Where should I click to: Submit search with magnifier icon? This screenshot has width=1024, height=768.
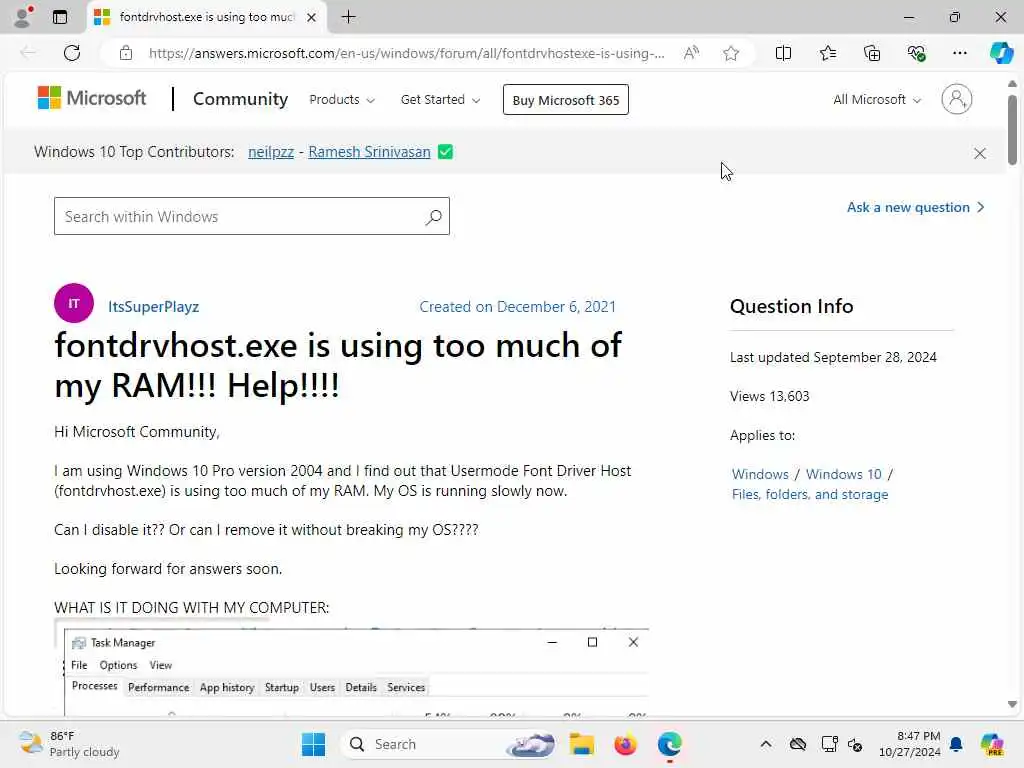coord(434,217)
